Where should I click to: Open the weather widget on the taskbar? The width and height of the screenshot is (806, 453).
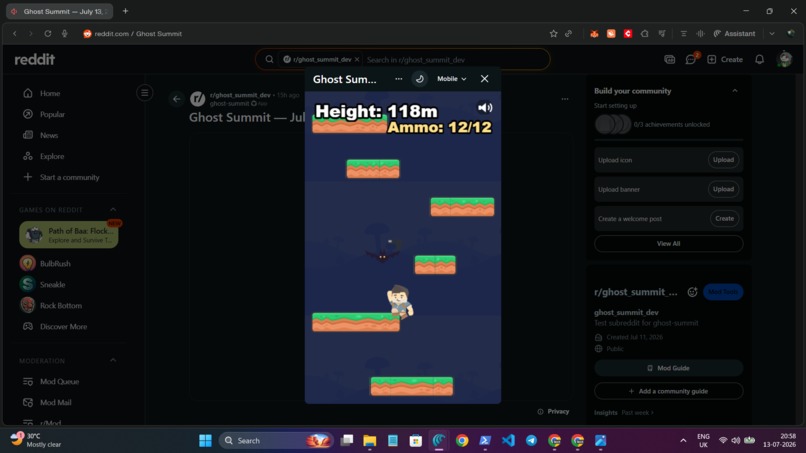pyautogui.click(x=36, y=440)
